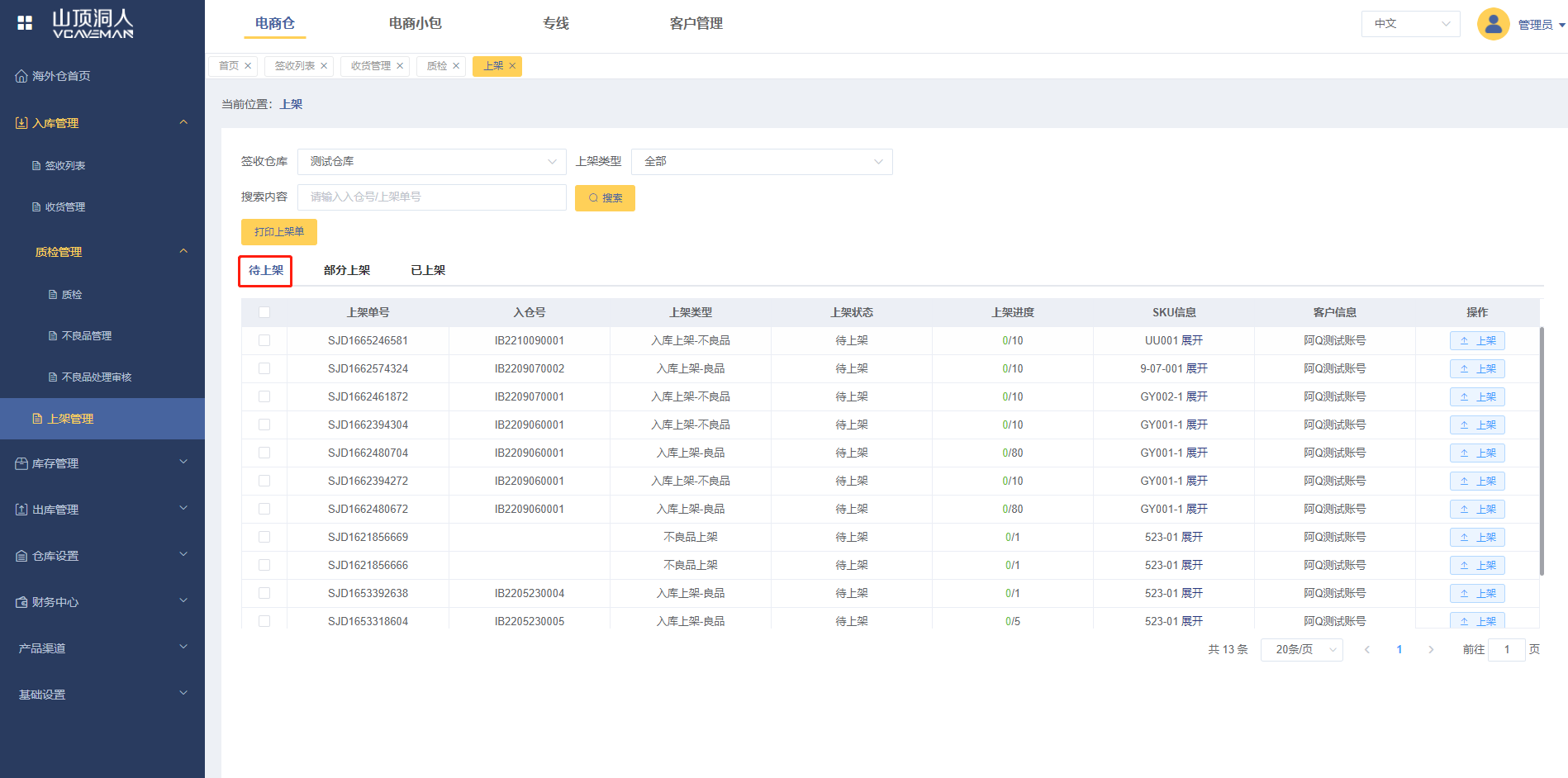The height and width of the screenshot is (778, 1568).
Task: Close the 质检 tab using its X icon
Action: [x=456, y=66]
